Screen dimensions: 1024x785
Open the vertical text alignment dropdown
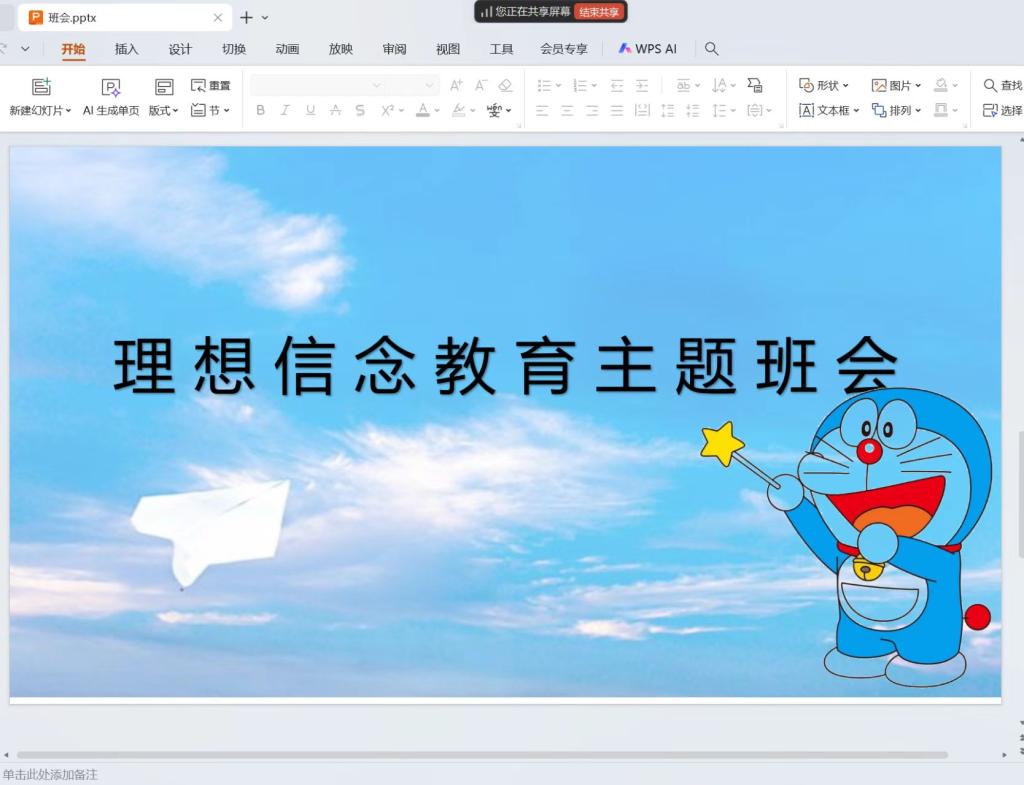coord(760,110)
